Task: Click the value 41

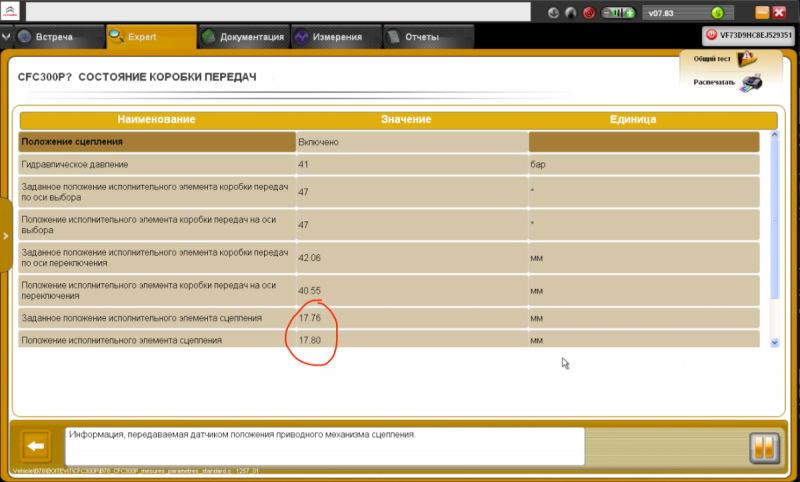Action: coord(303,164)
